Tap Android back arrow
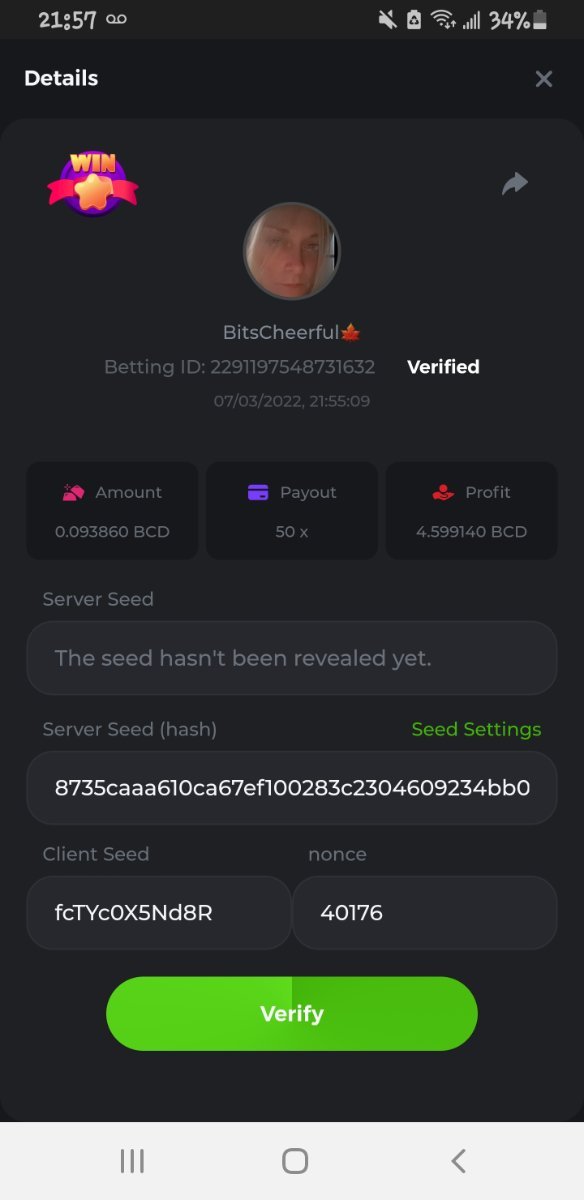Screen dimensions: 584x1200 (458, 1160)
